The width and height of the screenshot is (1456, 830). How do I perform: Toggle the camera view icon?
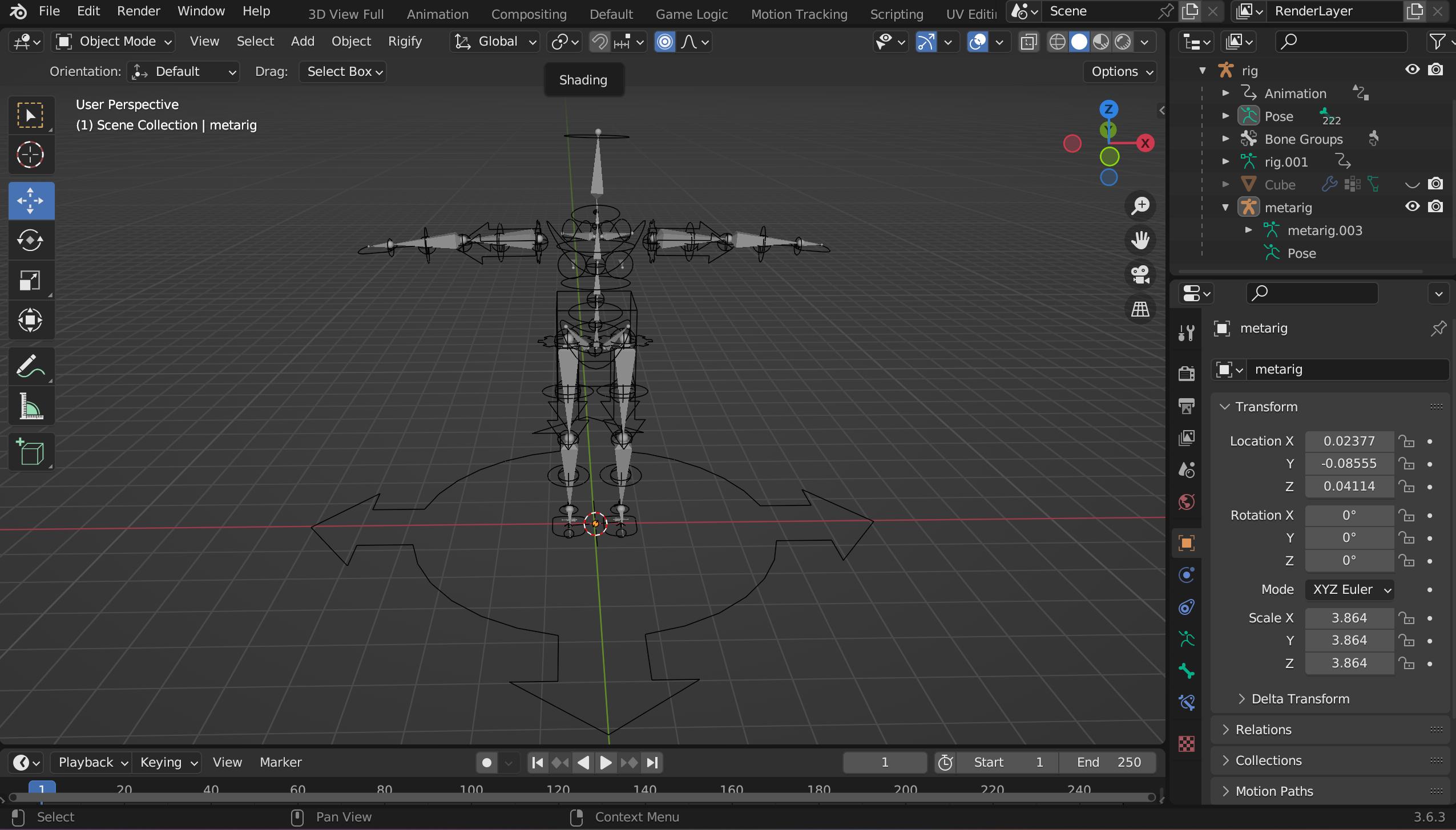pos(1140,274)
